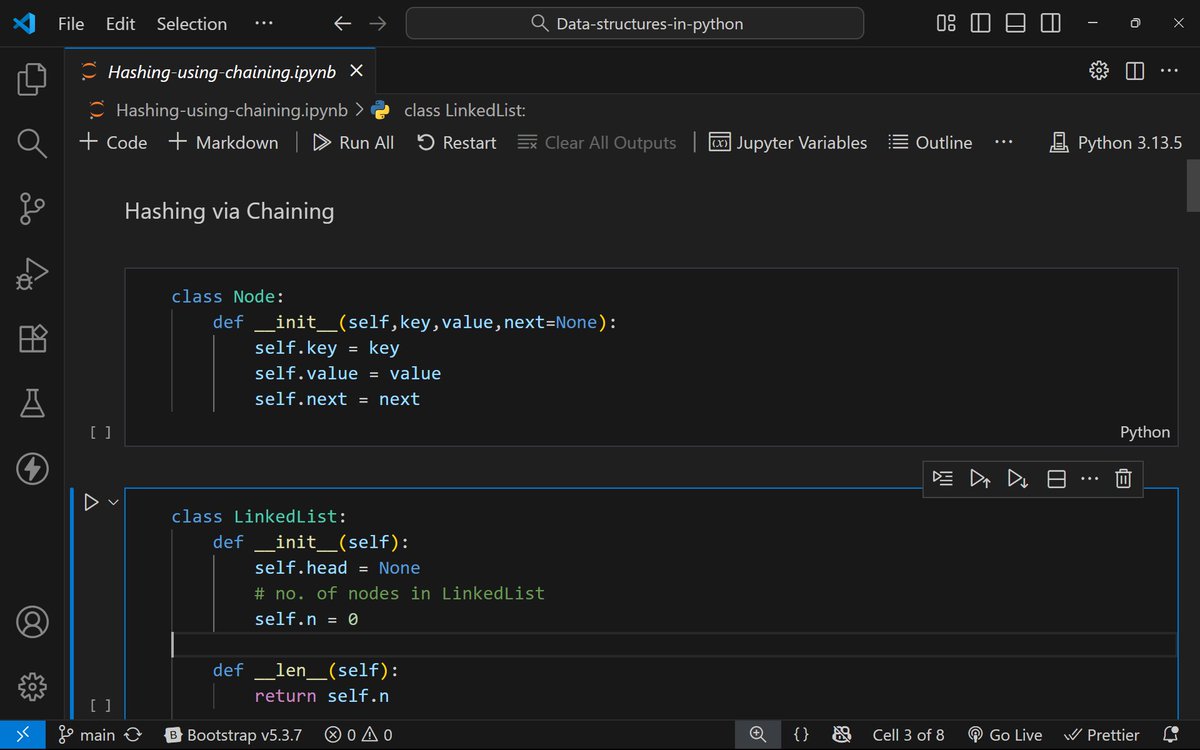Open the Source Control view
The image size is (1200, 750).
pos(31,208)
